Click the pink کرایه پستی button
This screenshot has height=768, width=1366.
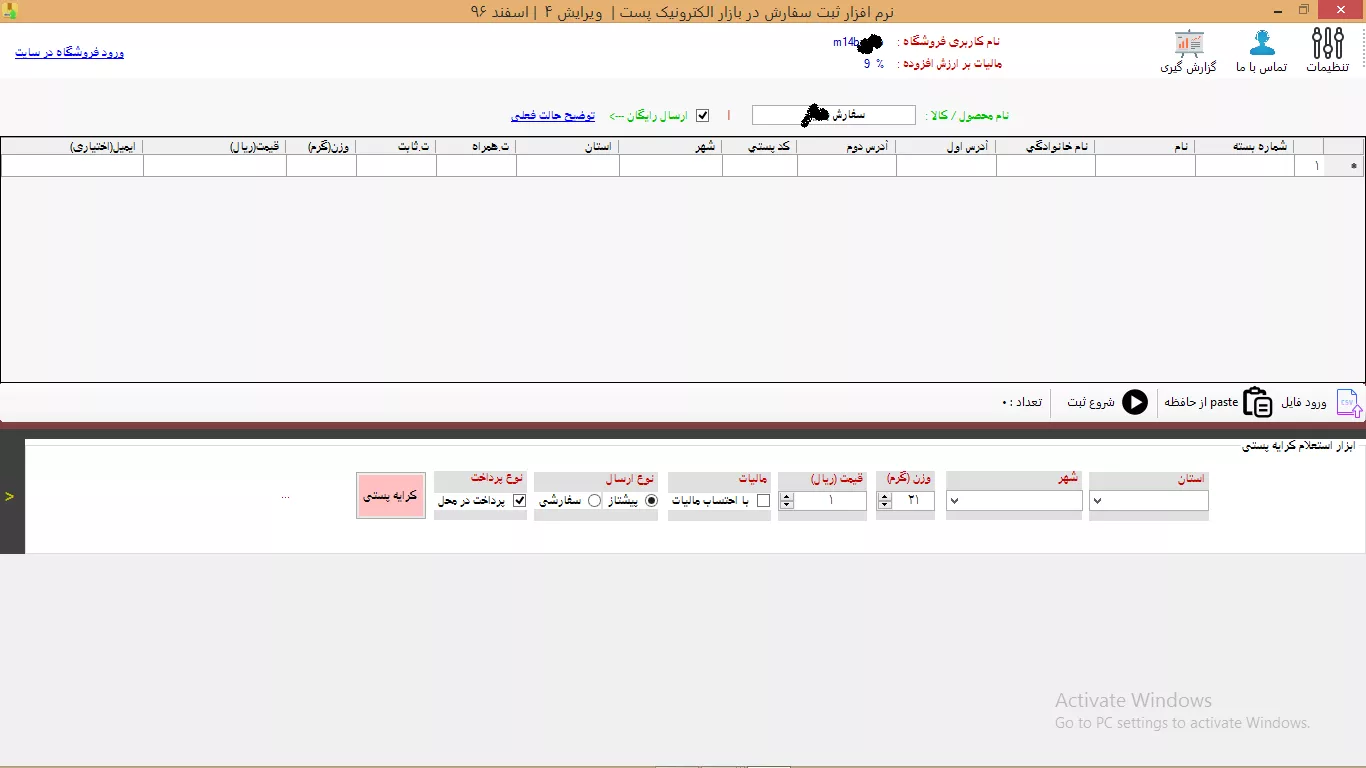click(x=390, y=495)
